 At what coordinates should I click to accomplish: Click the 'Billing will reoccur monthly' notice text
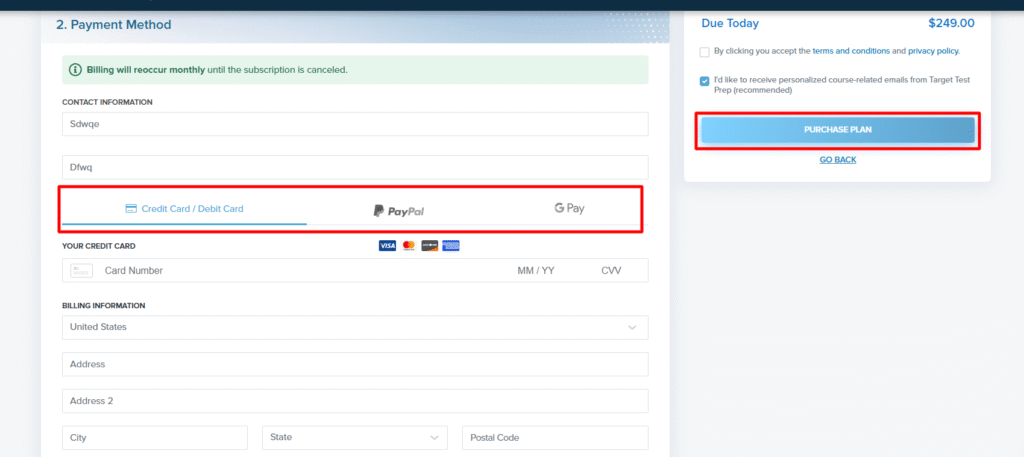(146, 69)
